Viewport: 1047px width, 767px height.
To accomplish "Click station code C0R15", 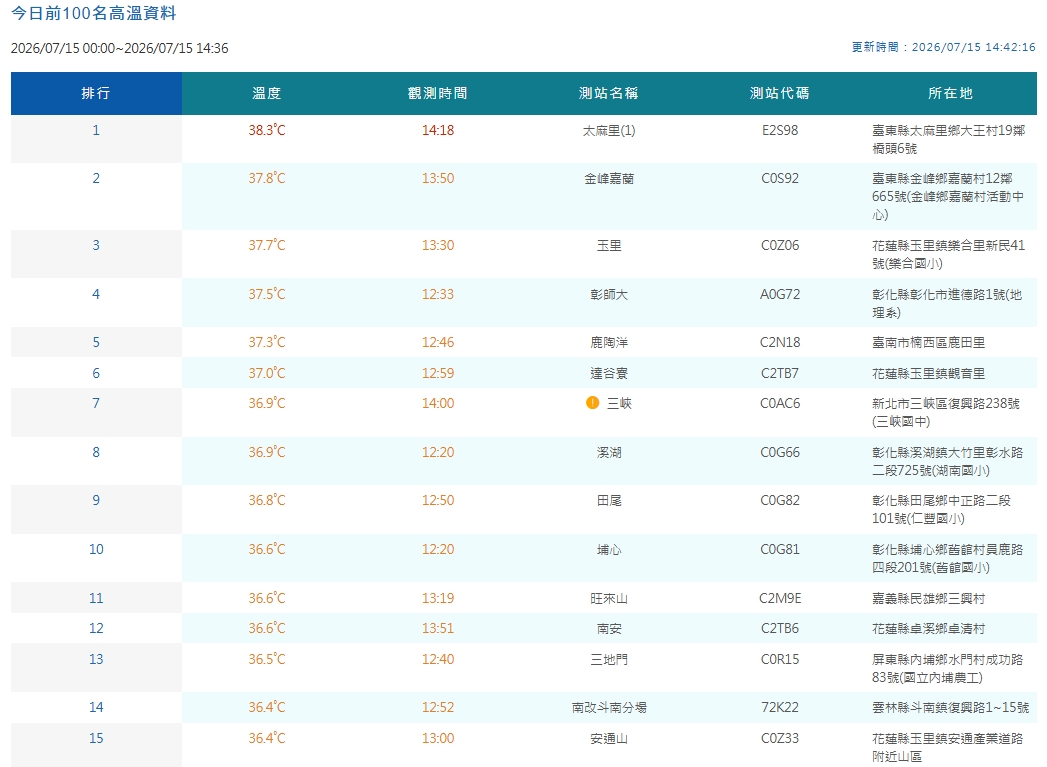I will [780, 659].
